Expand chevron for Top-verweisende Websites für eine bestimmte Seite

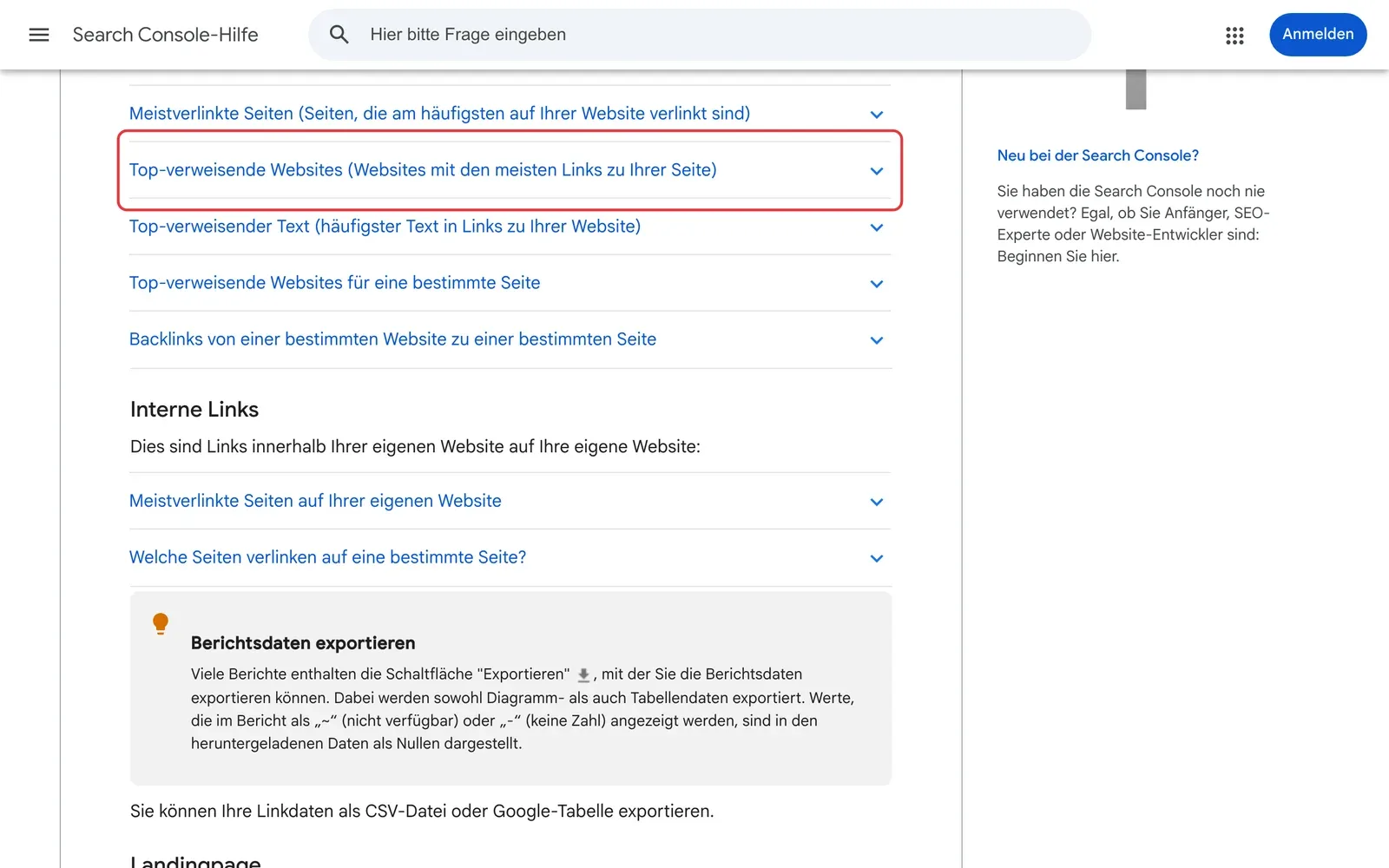tap(877, 284)
